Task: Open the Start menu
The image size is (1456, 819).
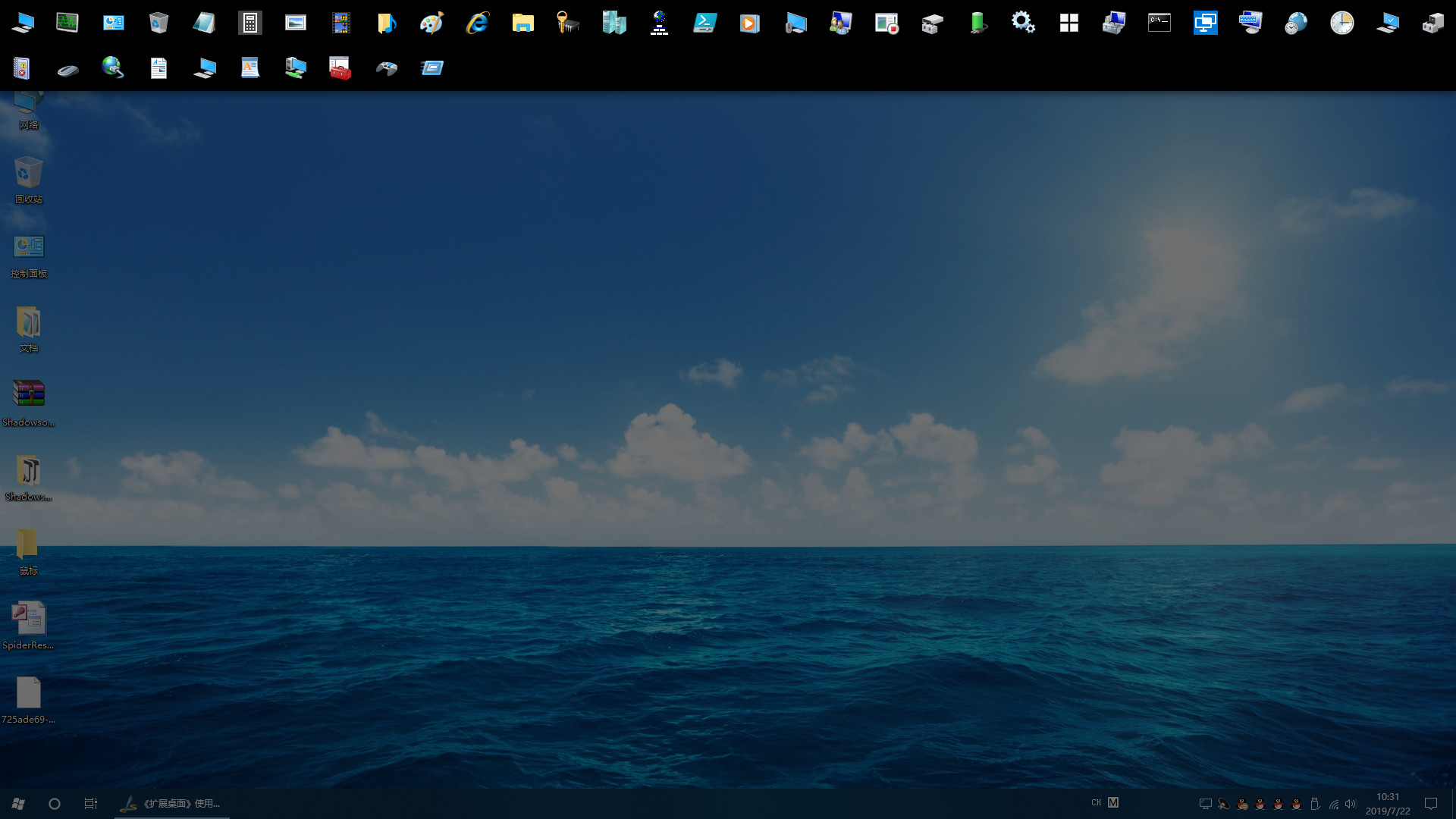Action: pos(17,803)
